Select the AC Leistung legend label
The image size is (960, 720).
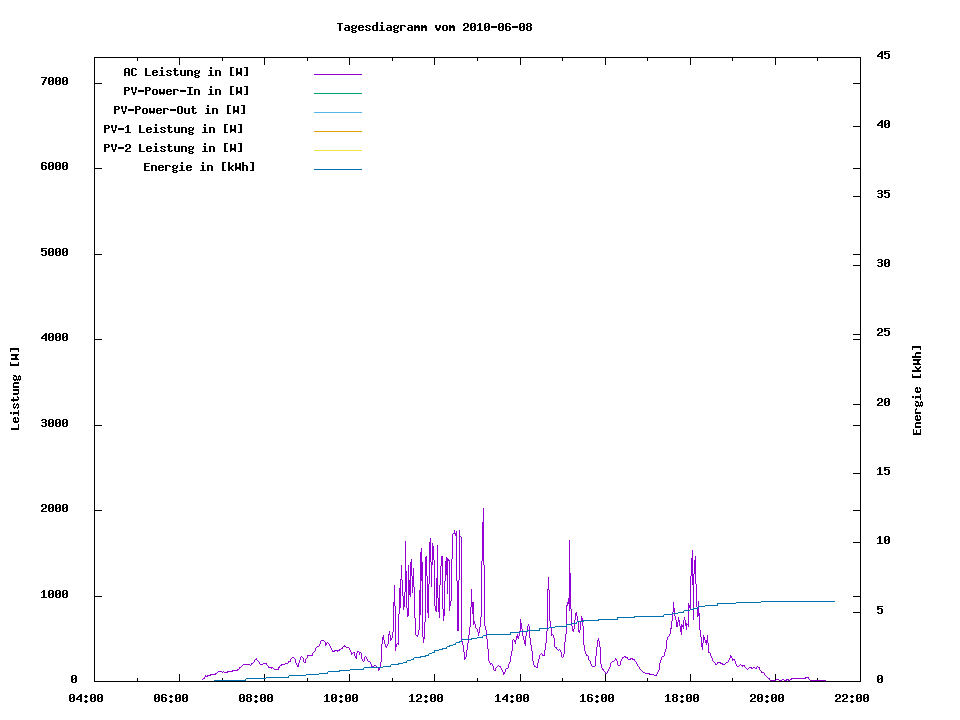tap(186, 72)
